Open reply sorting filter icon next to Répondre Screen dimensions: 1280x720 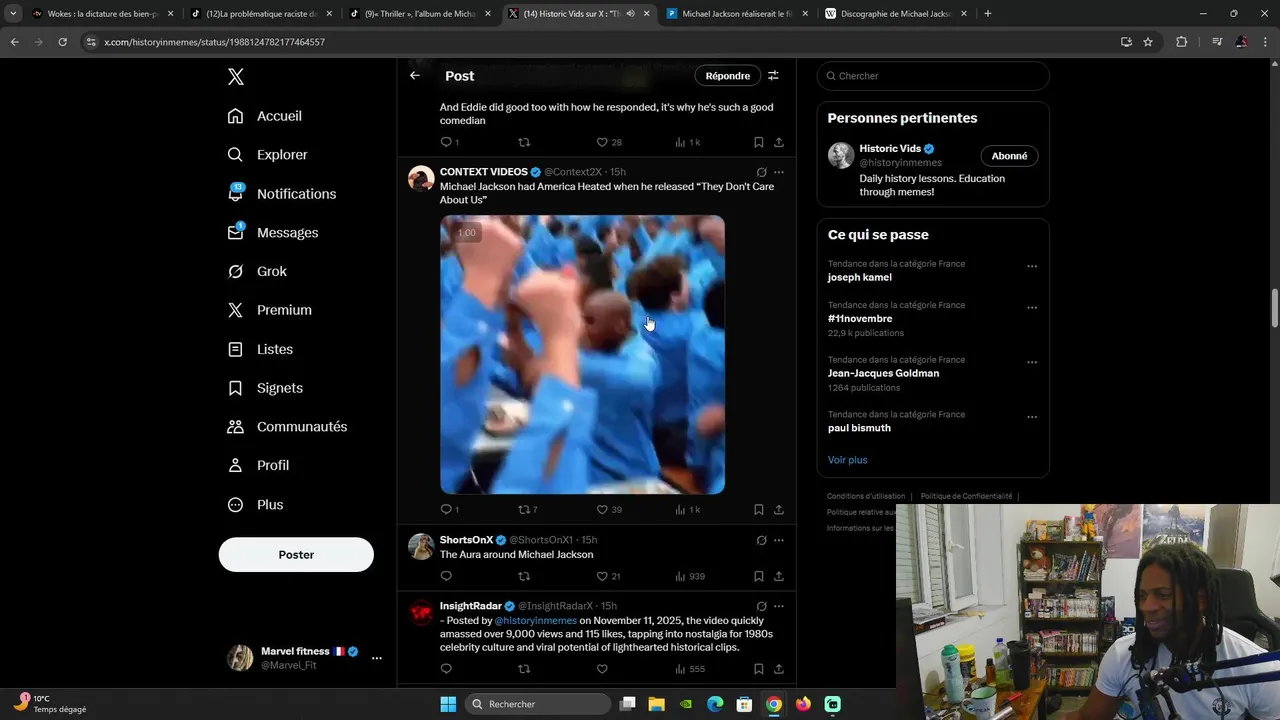(773, 76)
